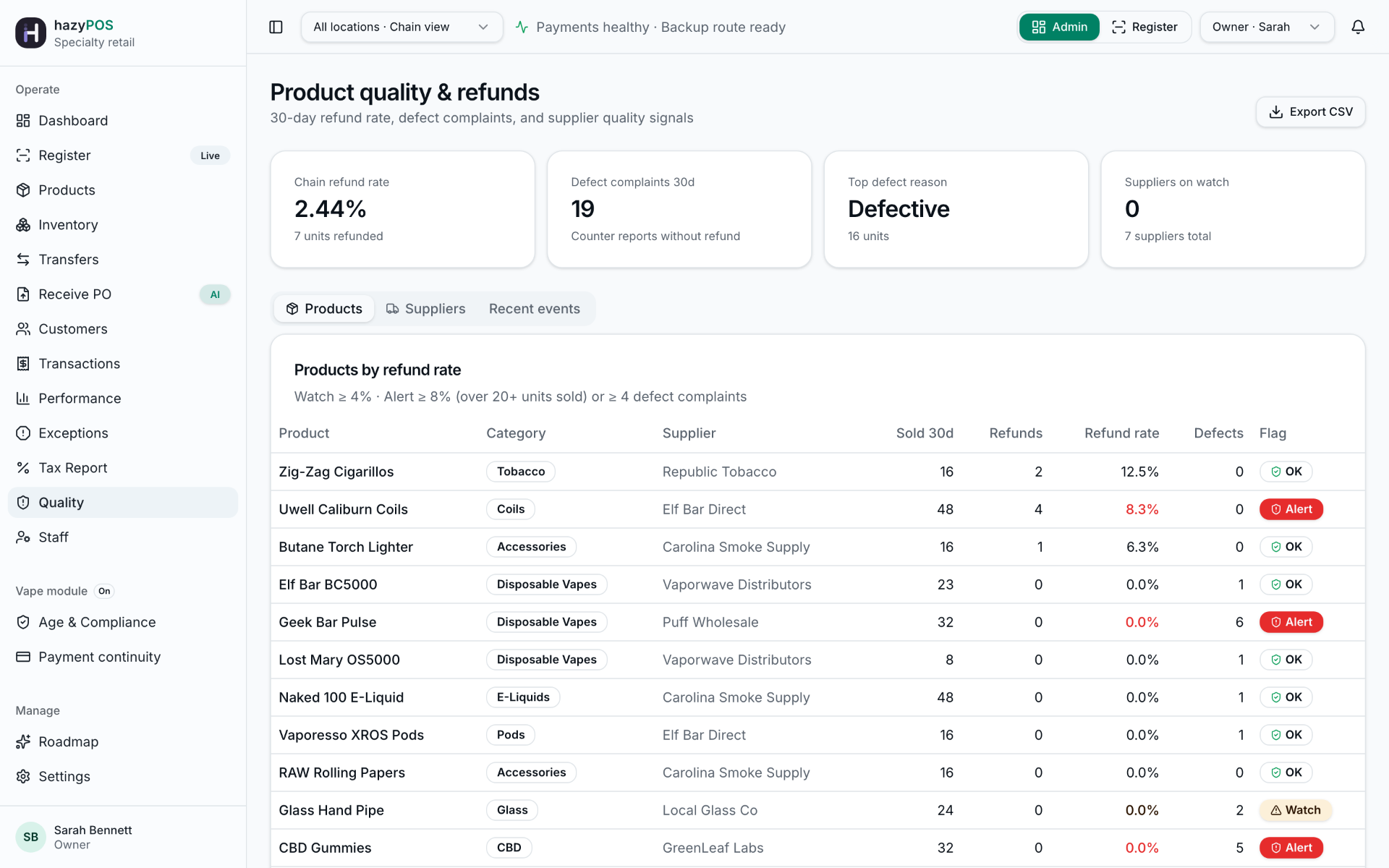Click the Glass category chip
The image size is (1389, 868).
511,810
